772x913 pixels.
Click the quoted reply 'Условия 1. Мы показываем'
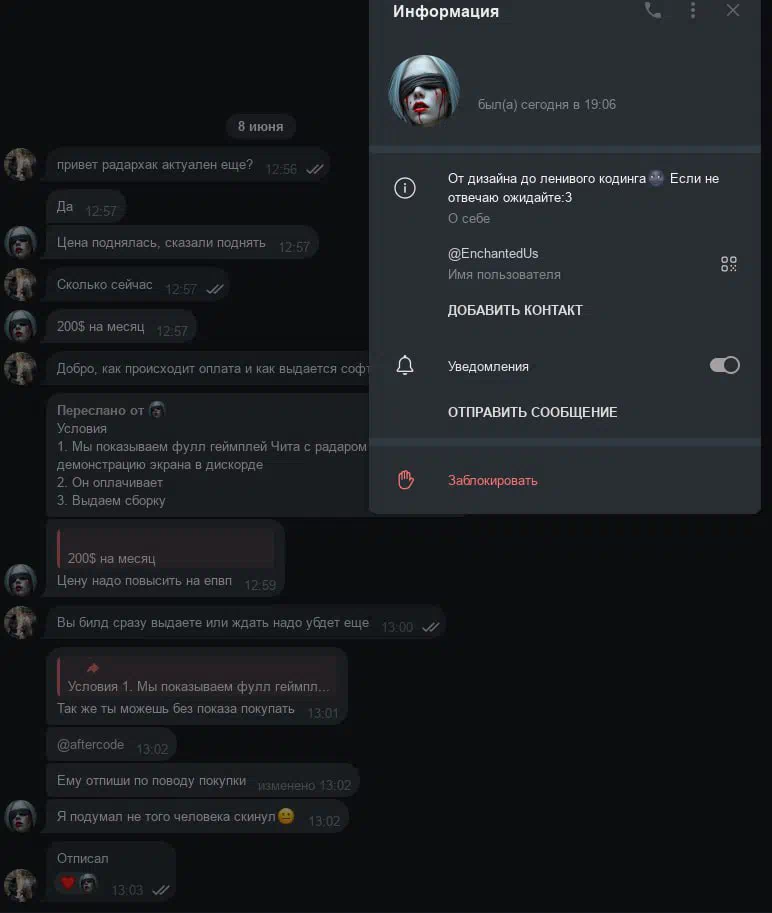coord(196,677)
